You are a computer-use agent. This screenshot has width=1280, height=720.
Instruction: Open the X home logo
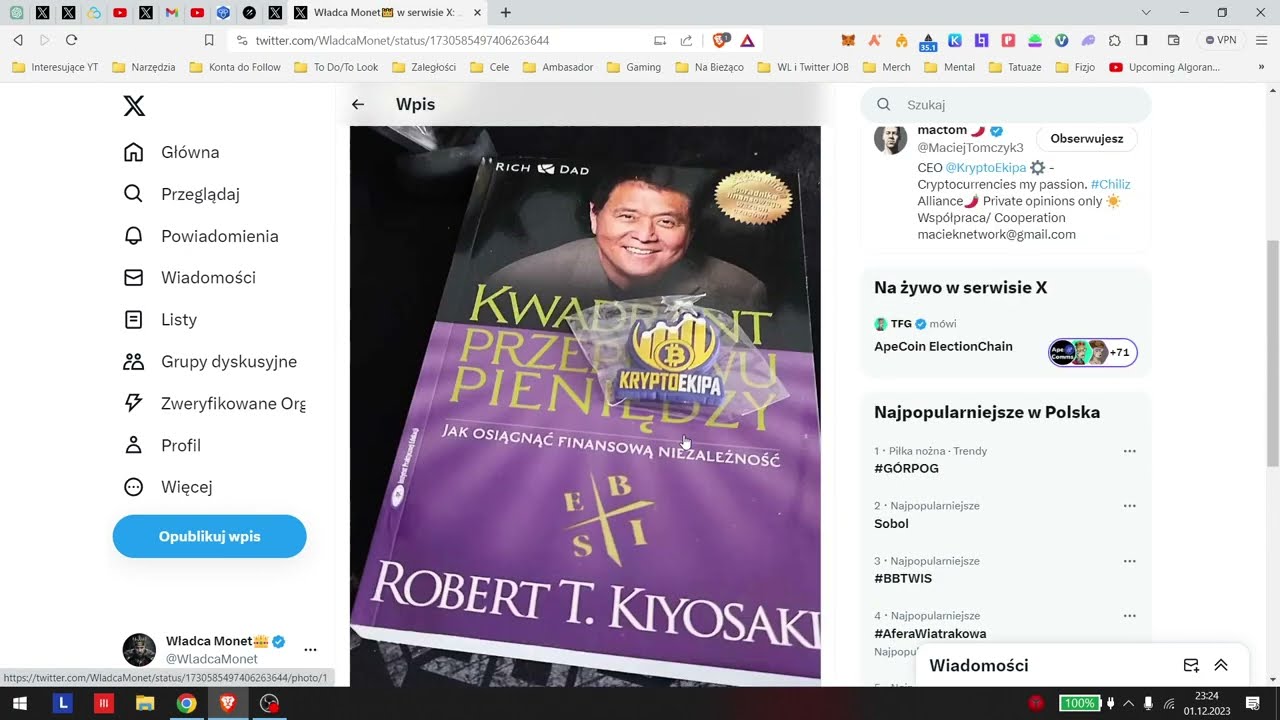(134, 106)
